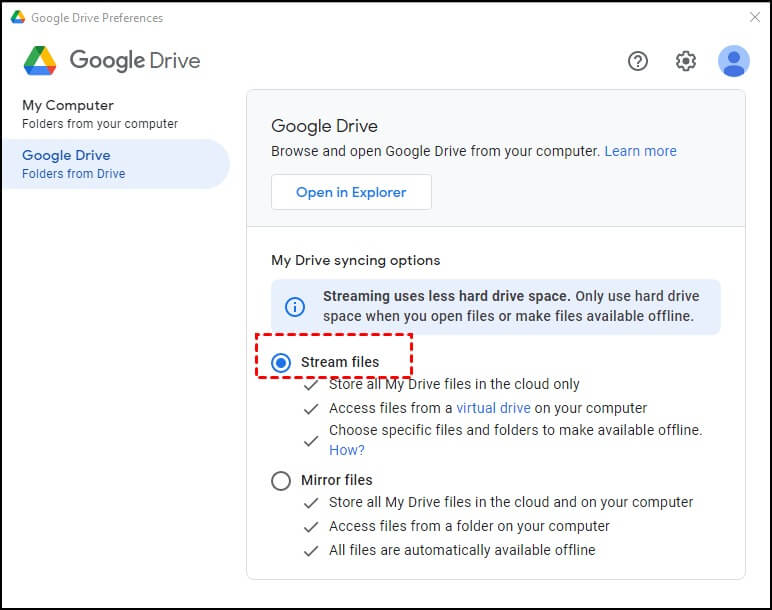772x610 pixels.
Task: Click the small Drive icon in title bar
Action: tap(18, 17)
